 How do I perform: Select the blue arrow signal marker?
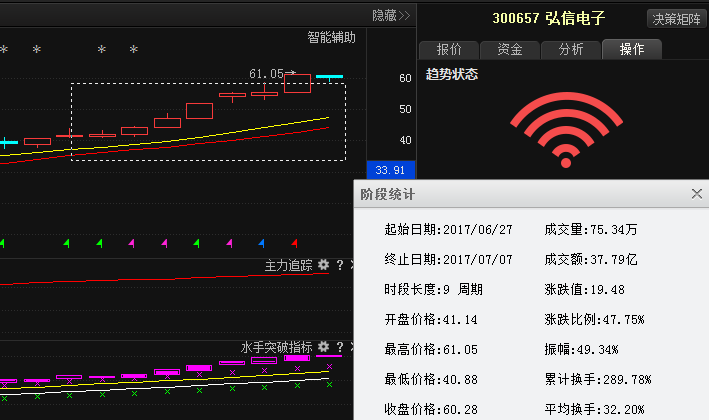point(261,242)
